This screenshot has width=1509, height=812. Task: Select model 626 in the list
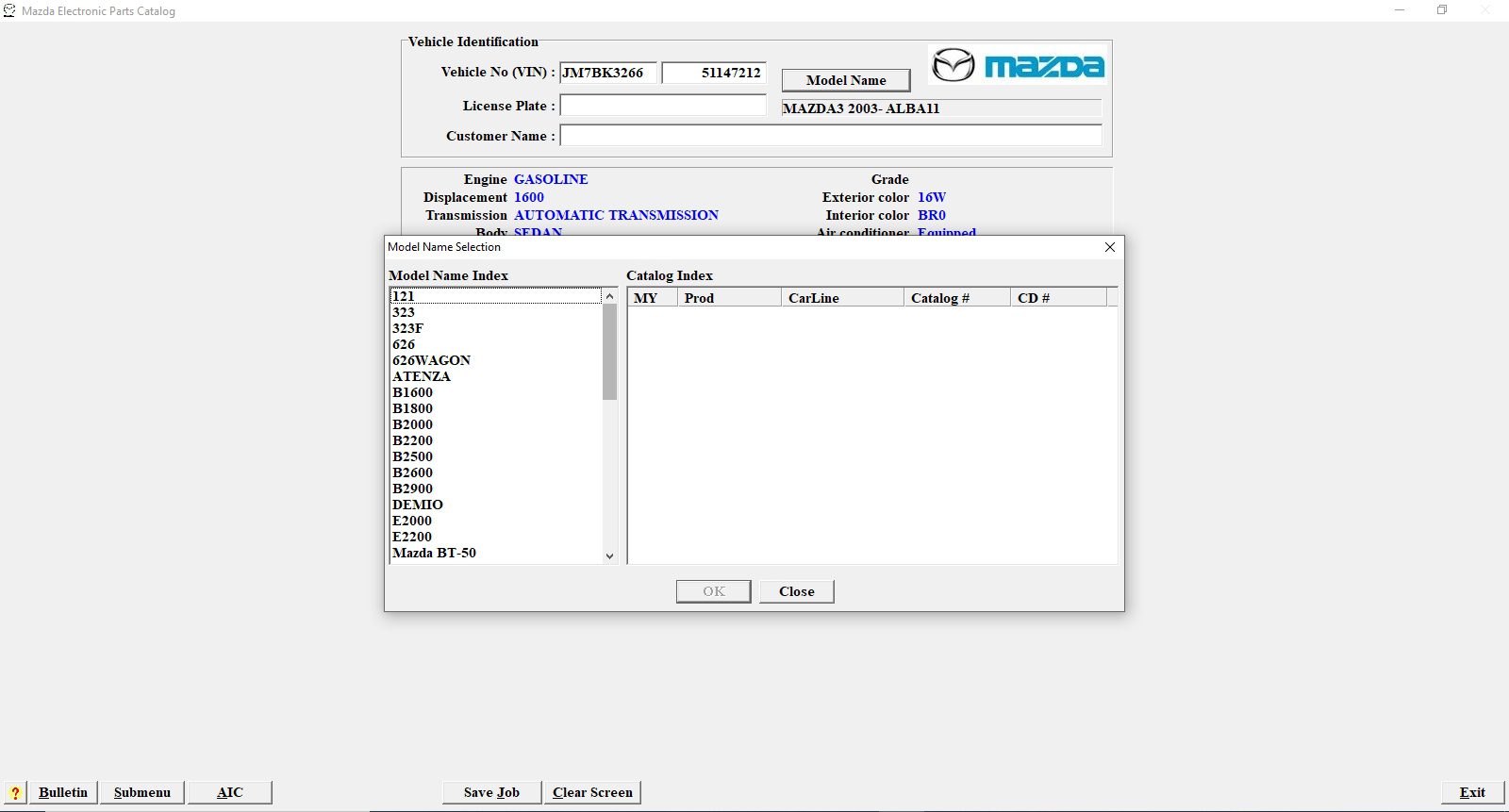pos(495,344)
